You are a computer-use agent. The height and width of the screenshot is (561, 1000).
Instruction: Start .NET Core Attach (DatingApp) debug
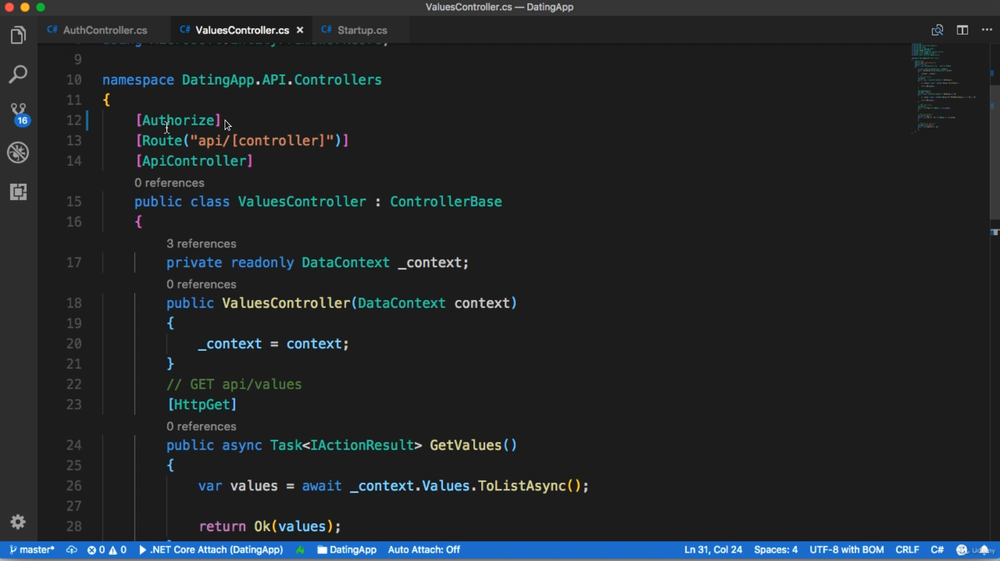click(x=210, y=550)
